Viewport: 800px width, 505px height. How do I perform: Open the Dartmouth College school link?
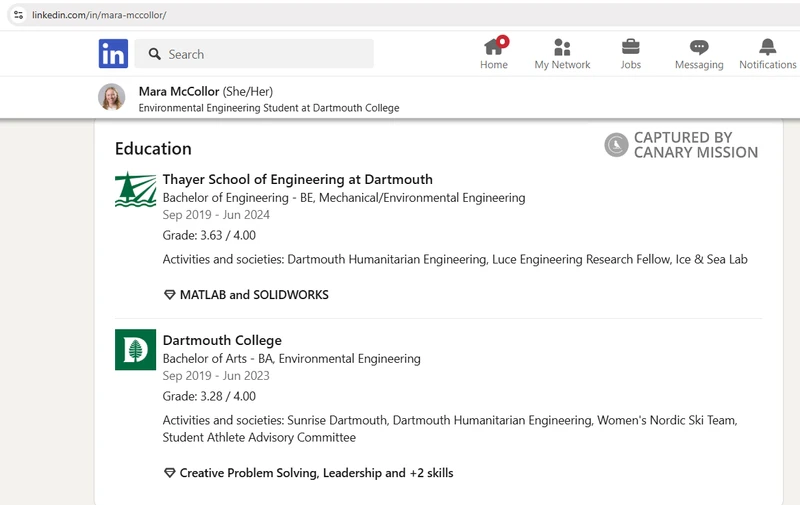click(x=222, y=340)
